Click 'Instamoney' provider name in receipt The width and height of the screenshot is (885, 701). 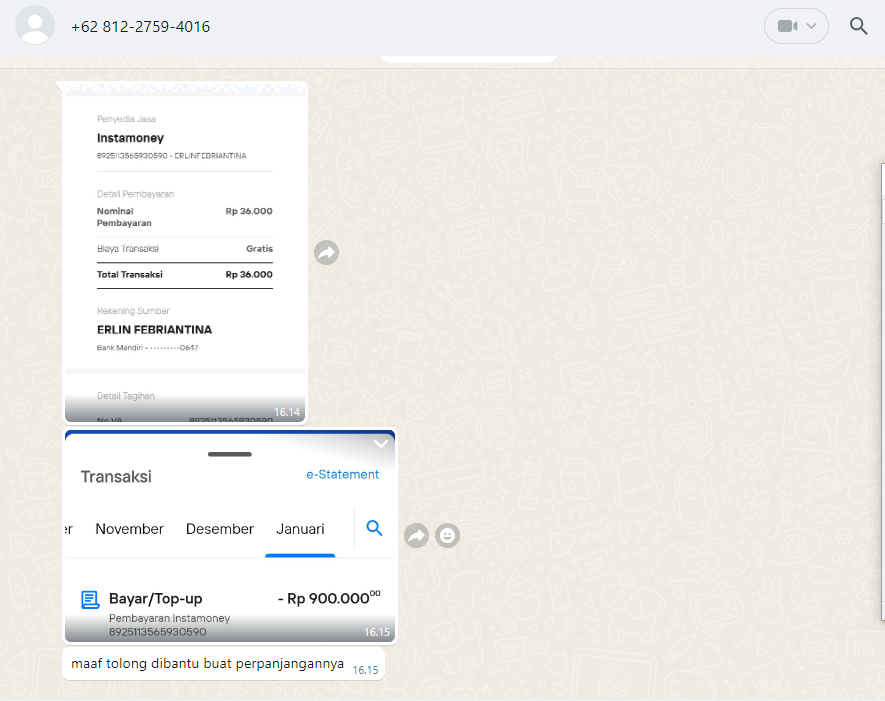130,138
